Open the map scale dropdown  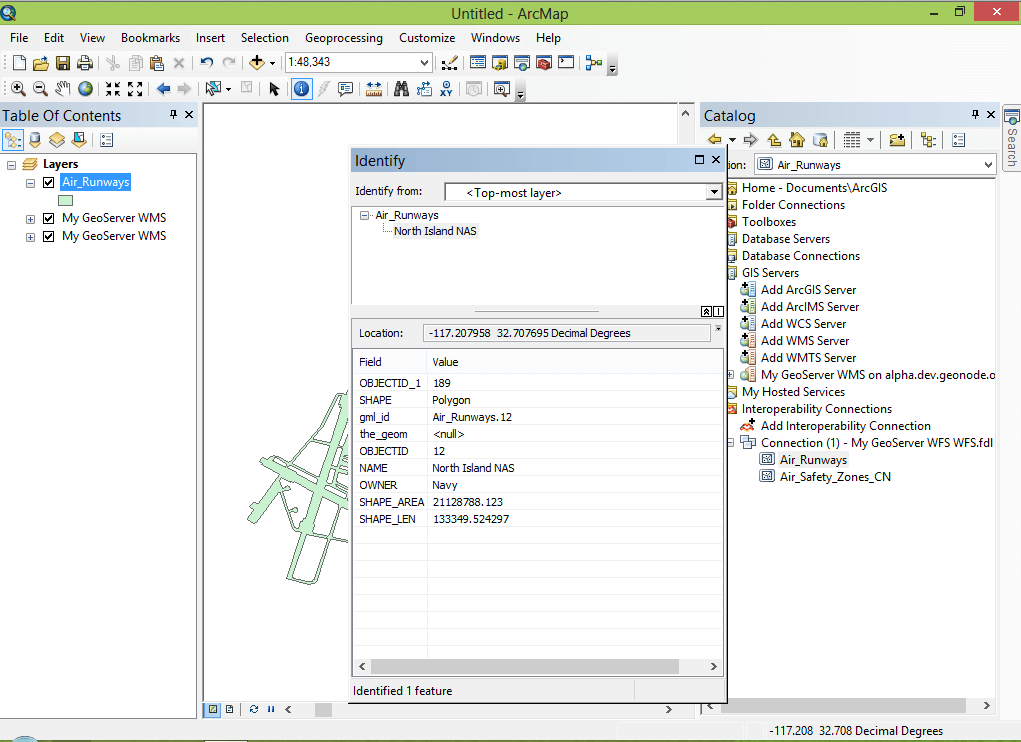click(x=424, y=62)
